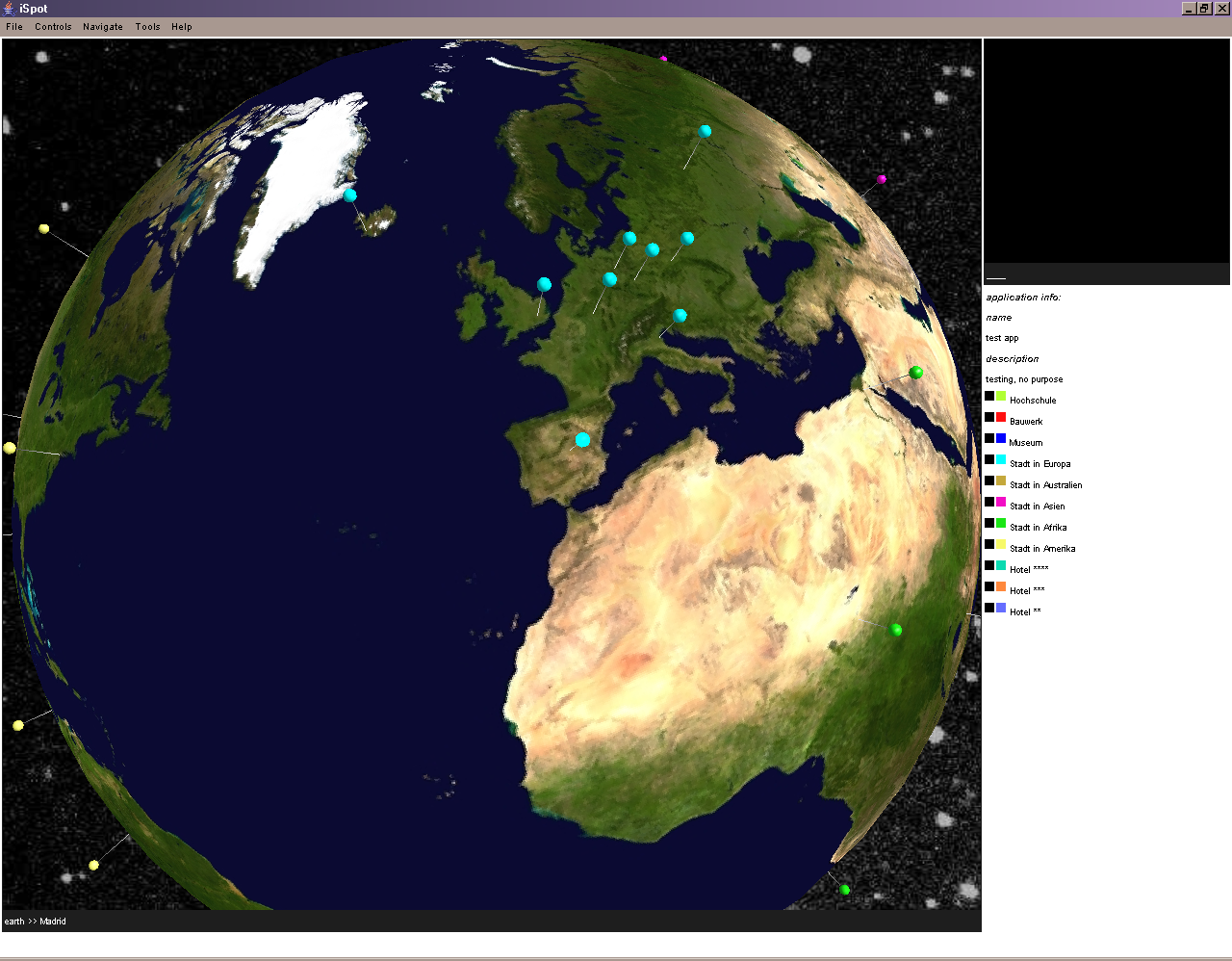Expand the Controls menu
1232x961 pixels.
(53, 27)
